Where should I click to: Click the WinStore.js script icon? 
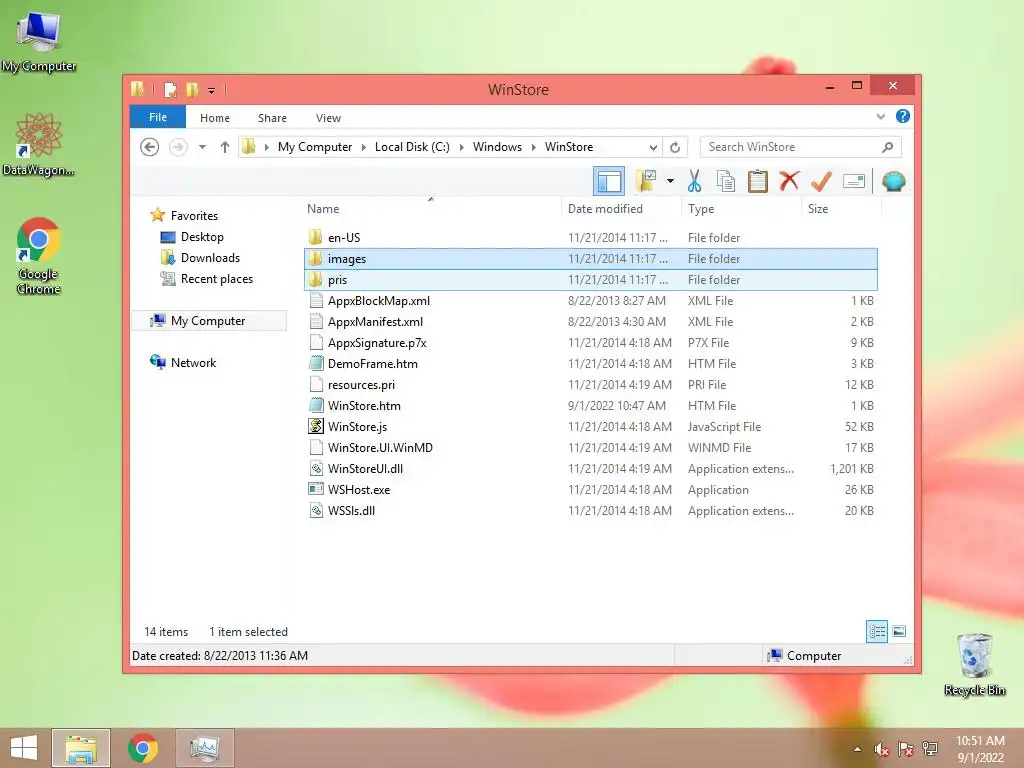316,426
